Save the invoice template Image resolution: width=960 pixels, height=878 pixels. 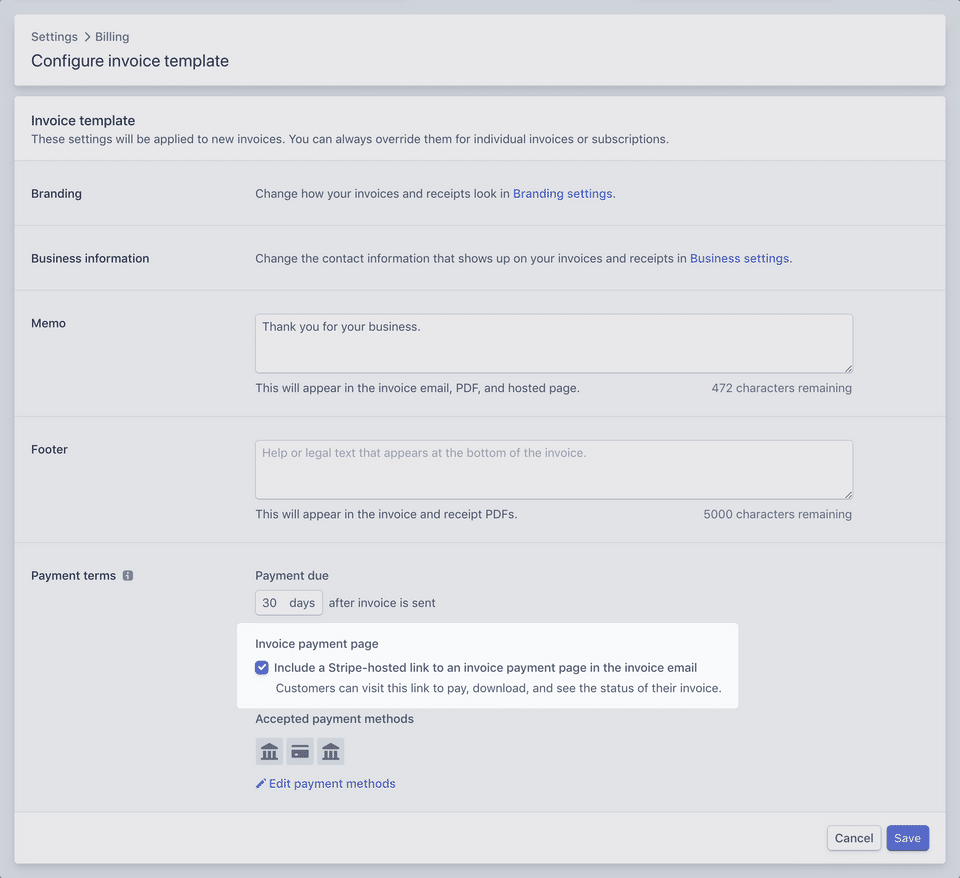click(907, 838)
